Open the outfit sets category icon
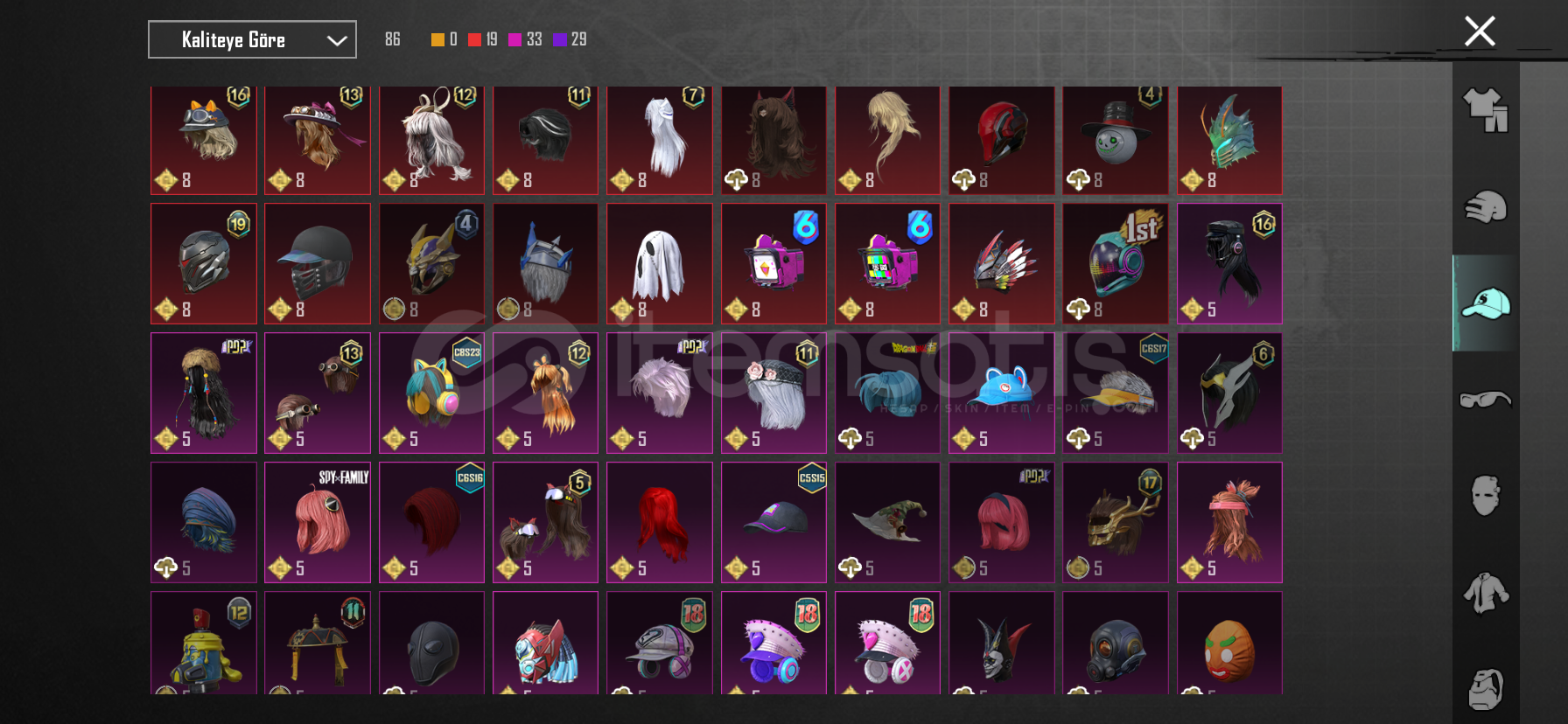The image size is (1568, 724). point(1486,110)
